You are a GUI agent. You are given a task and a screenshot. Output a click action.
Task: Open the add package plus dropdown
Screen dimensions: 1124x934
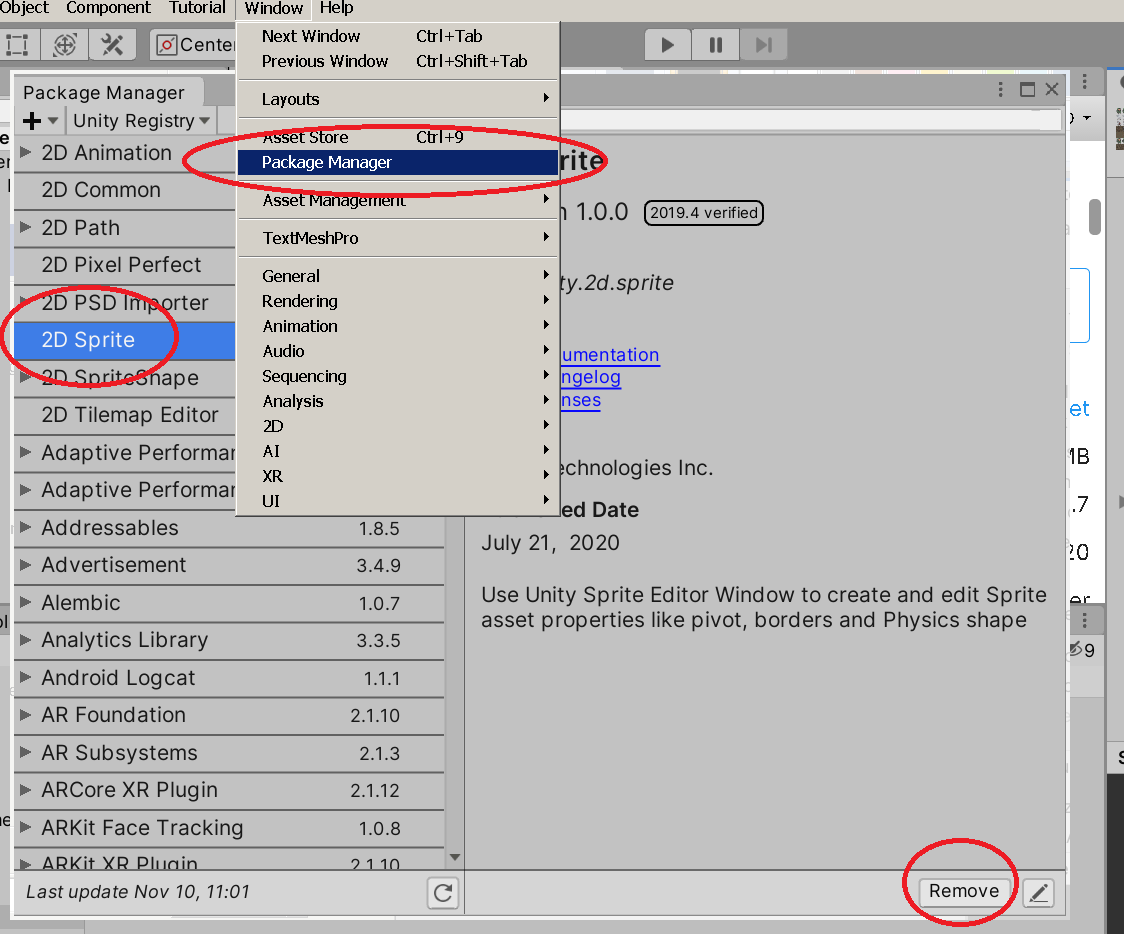click(40, 120)
